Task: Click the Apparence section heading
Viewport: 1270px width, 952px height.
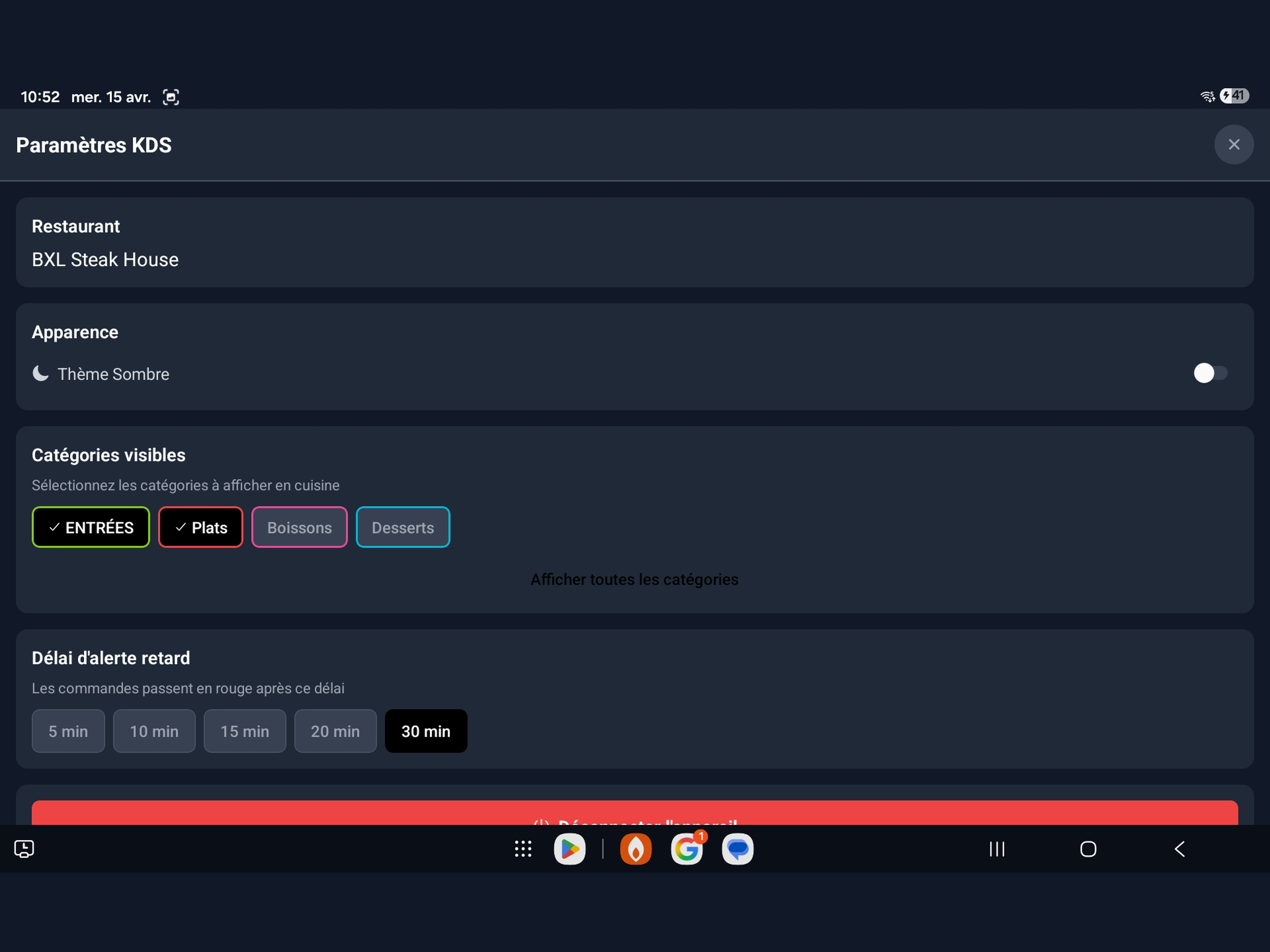Action: [x=75, y=332]
